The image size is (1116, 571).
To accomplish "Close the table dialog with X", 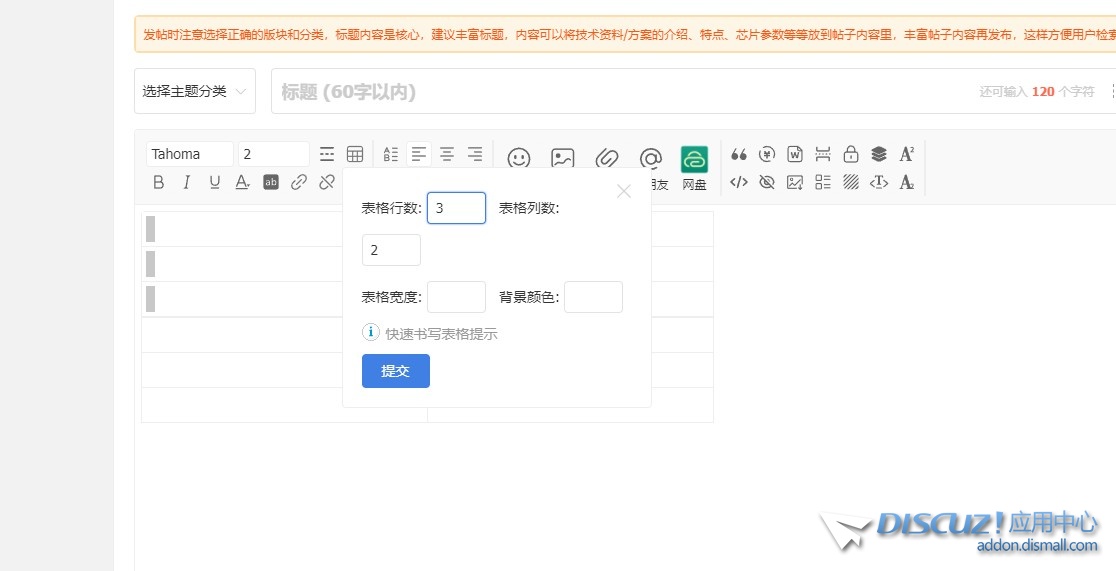I will 624,191.
